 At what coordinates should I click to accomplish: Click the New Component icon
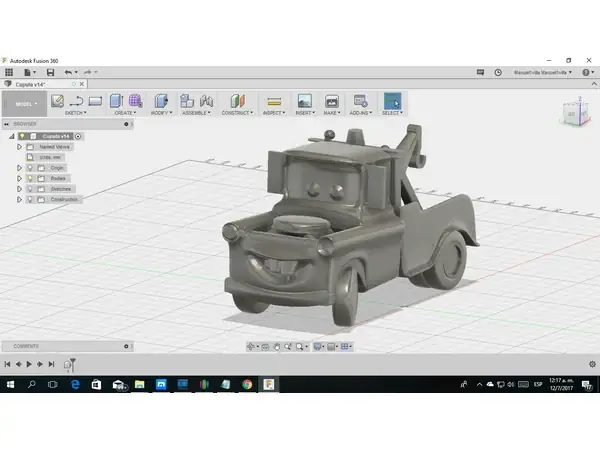click(x=187, y=101)
